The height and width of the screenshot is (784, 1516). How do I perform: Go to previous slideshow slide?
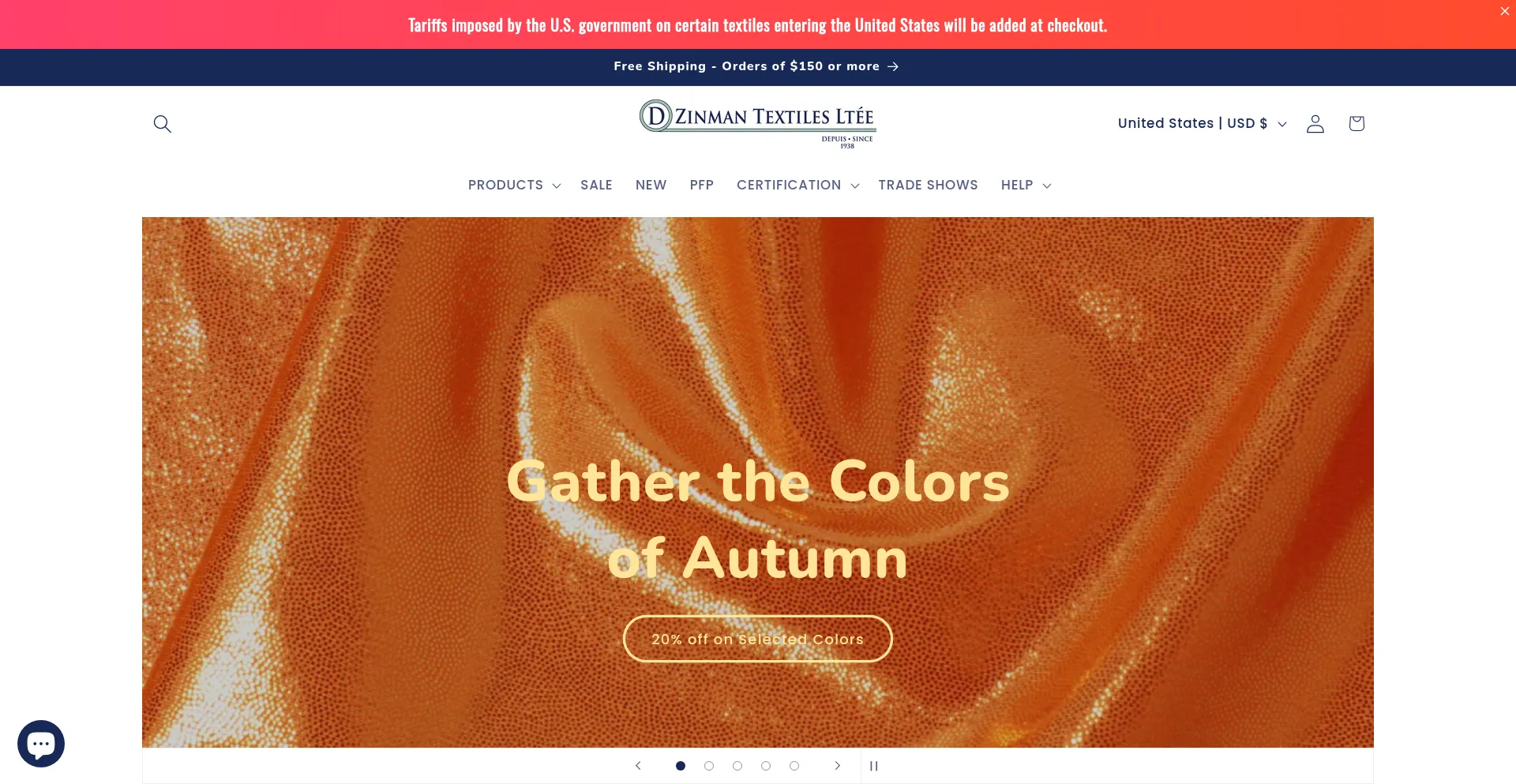tap(638, 766)
